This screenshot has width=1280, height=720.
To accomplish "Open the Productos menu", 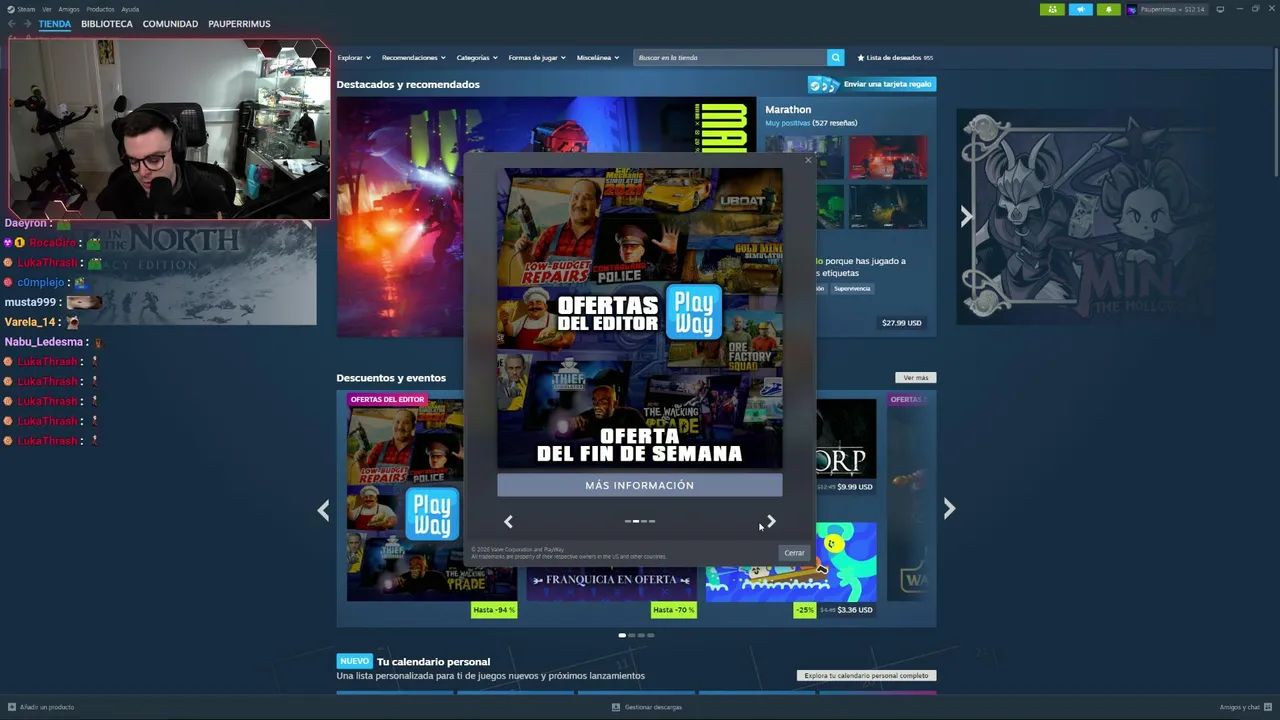I will 100,9.
